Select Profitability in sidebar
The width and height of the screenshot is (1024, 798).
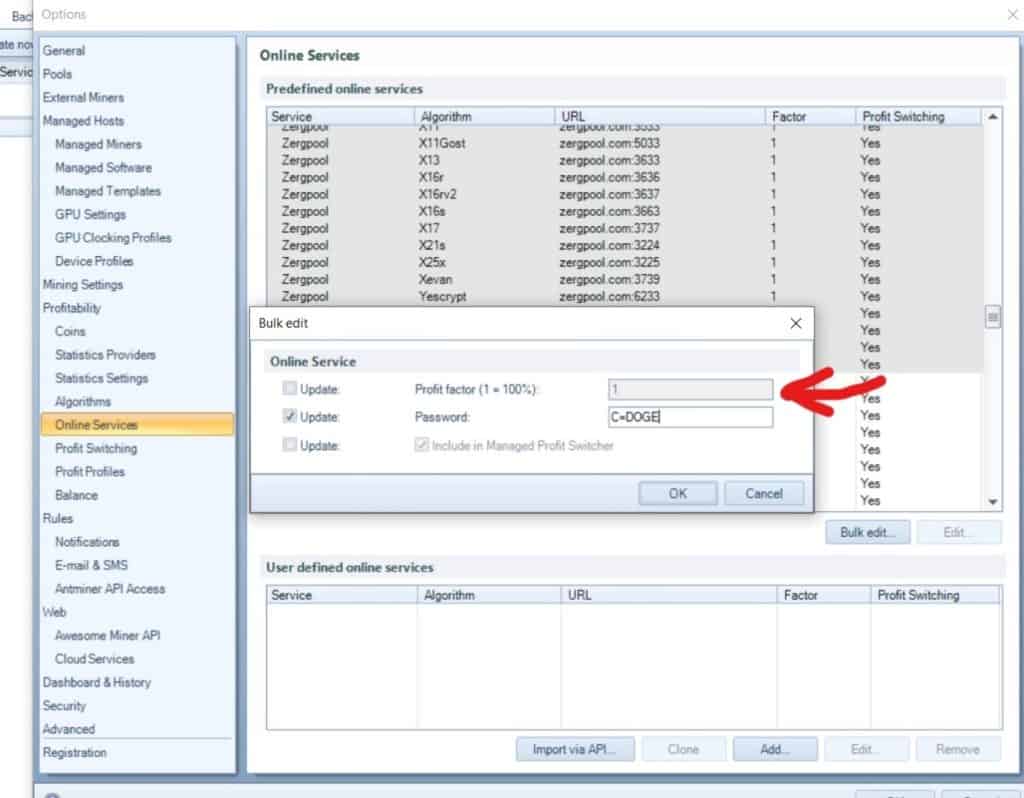pos(72,308)
